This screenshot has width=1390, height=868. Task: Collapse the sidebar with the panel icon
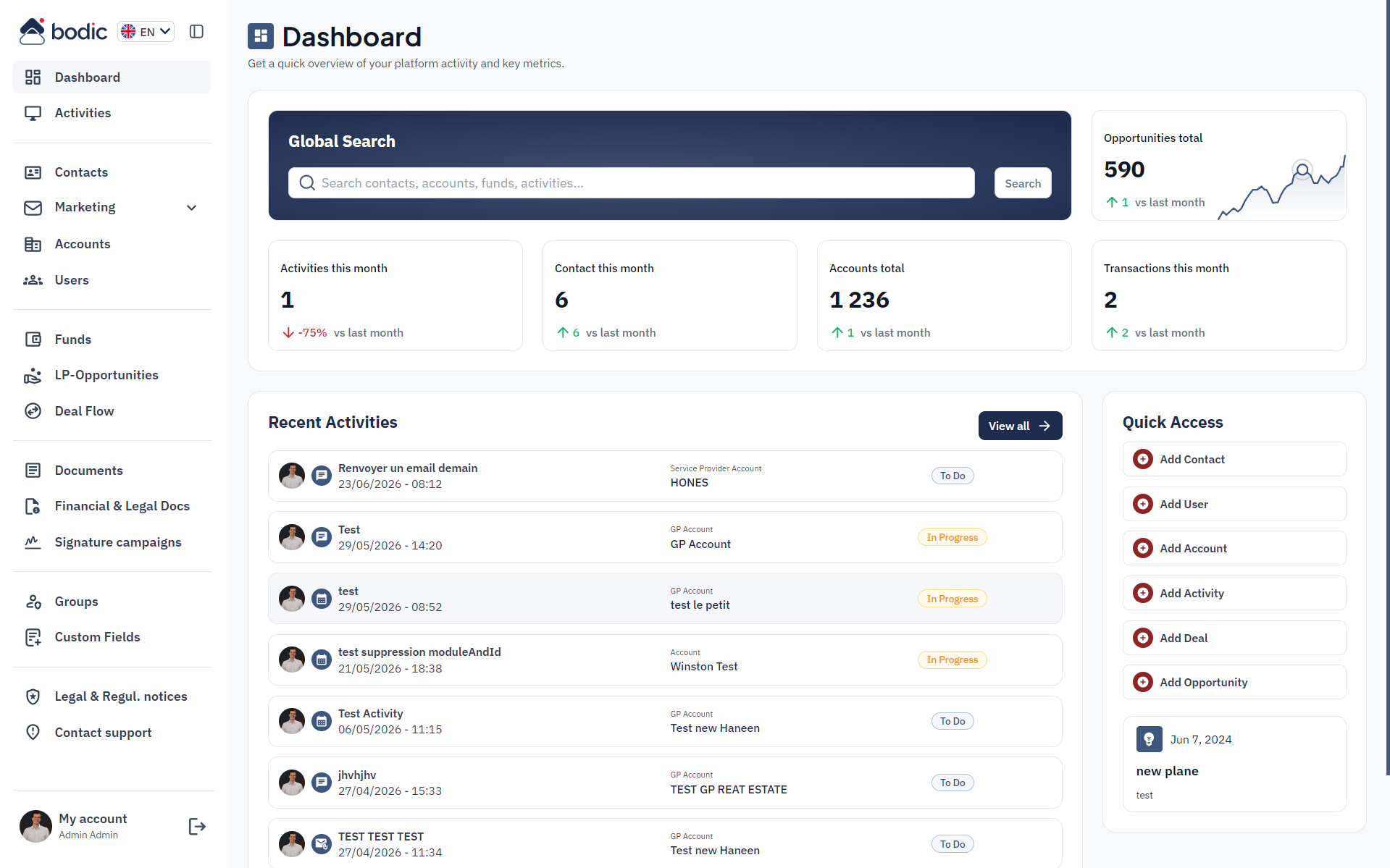(196, 31)
